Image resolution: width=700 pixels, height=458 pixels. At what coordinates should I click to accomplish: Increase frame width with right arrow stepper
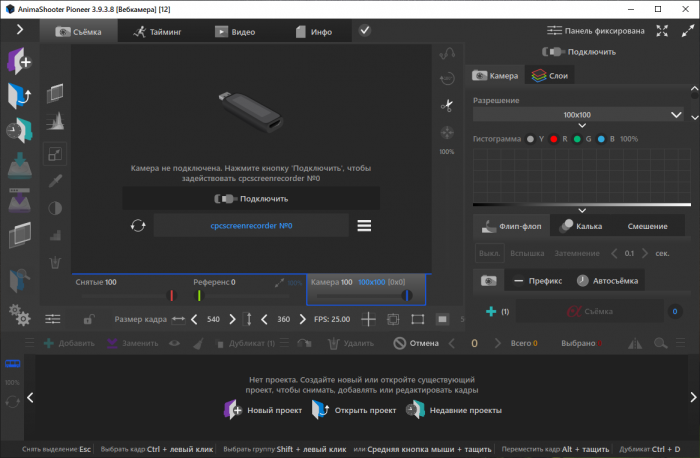click(x=232, y=319)
